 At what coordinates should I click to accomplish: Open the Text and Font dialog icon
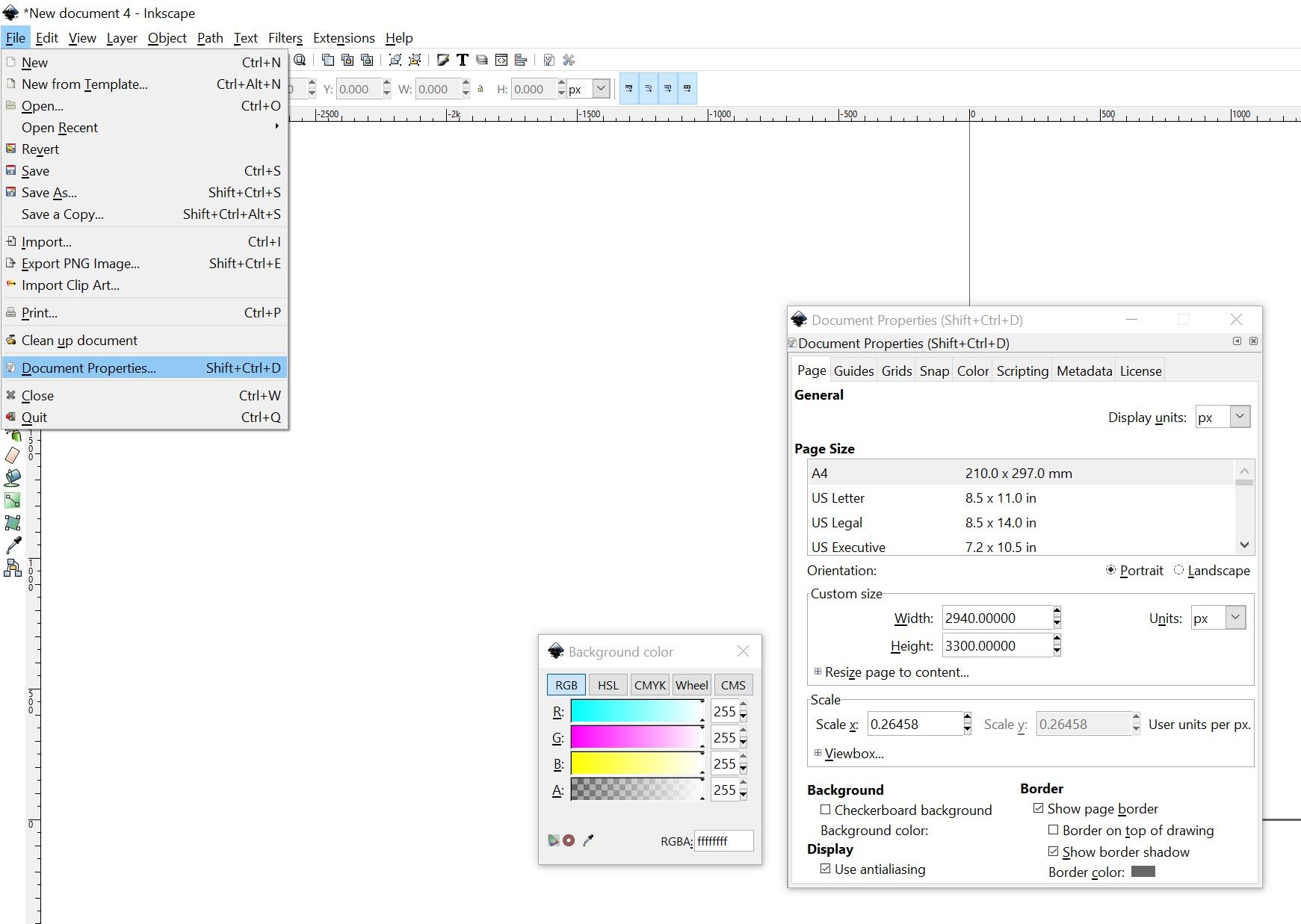(x=462, y=61)
